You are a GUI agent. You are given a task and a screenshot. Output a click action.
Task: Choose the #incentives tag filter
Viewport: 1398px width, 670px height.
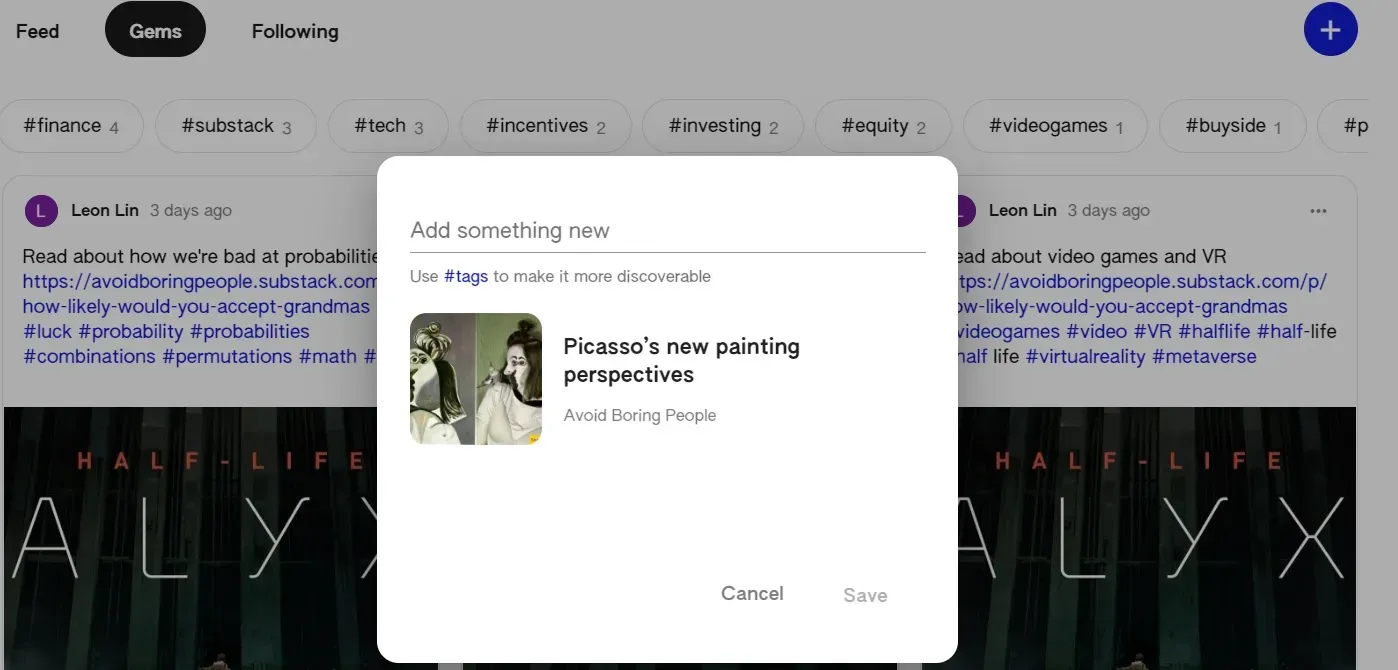546,126
